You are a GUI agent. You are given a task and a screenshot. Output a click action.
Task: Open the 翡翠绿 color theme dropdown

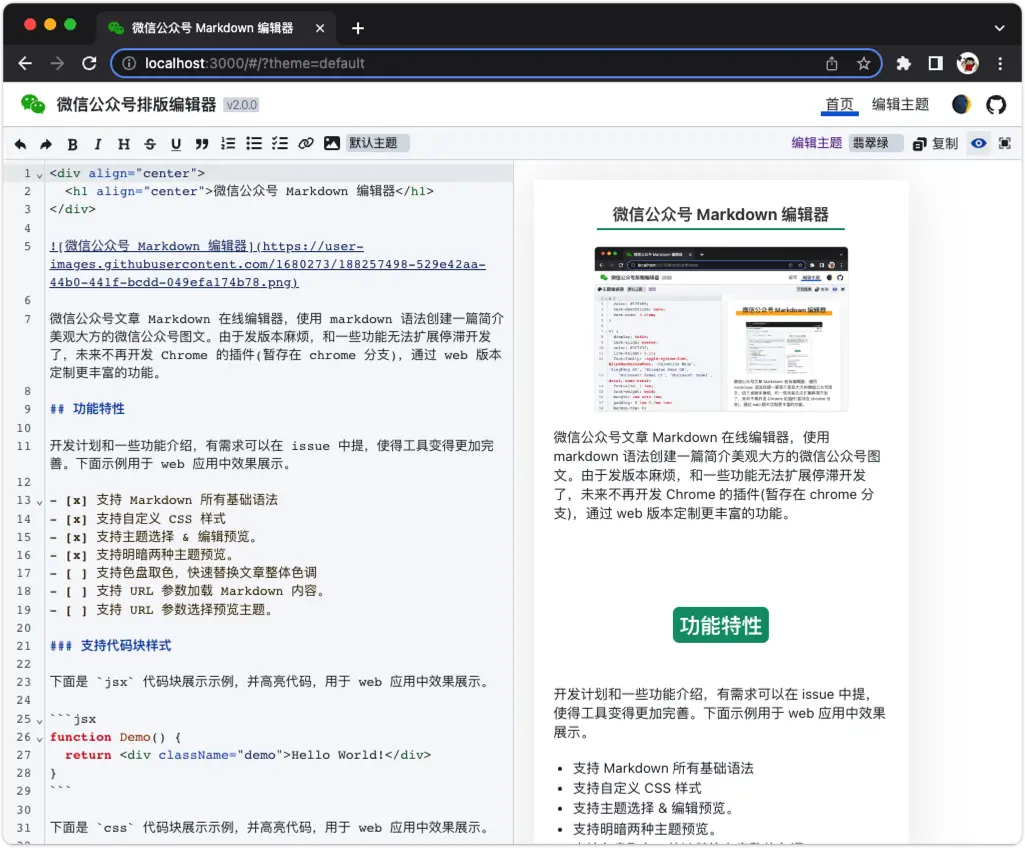tap(876, 143)
